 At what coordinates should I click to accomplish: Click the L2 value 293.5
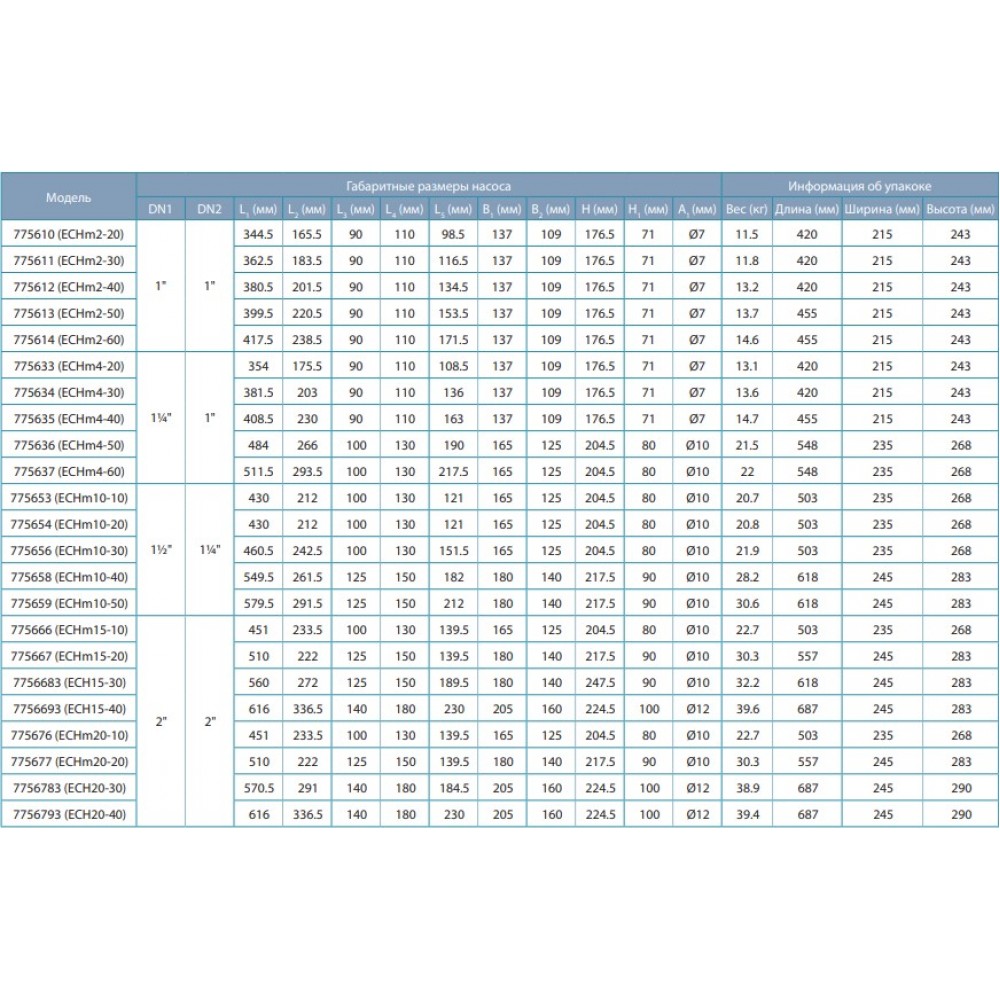[x=307, y=471]
